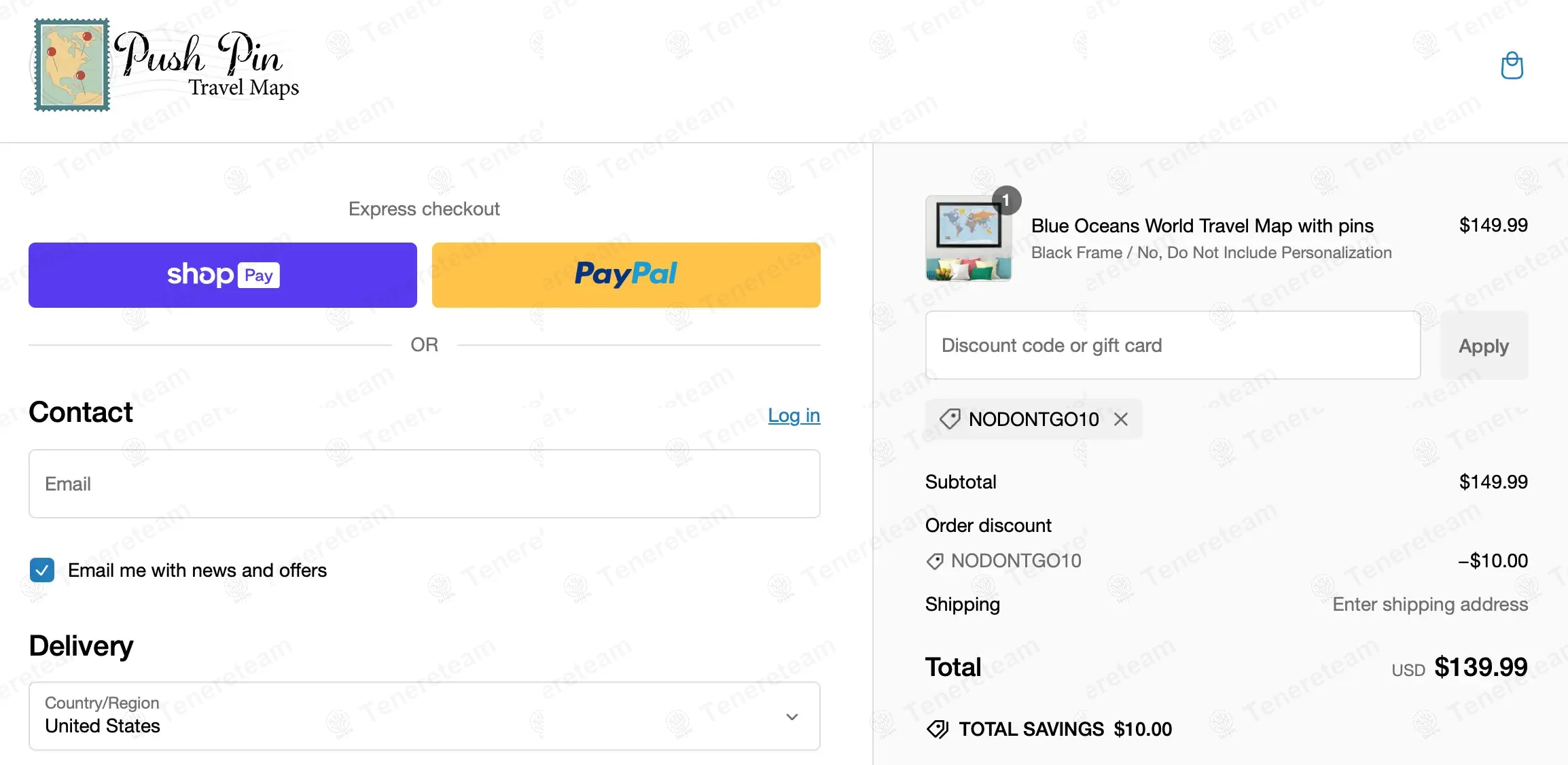
Task: Click the Blue Oceans World Travel Map title
Action: (x=1202, y=226)
